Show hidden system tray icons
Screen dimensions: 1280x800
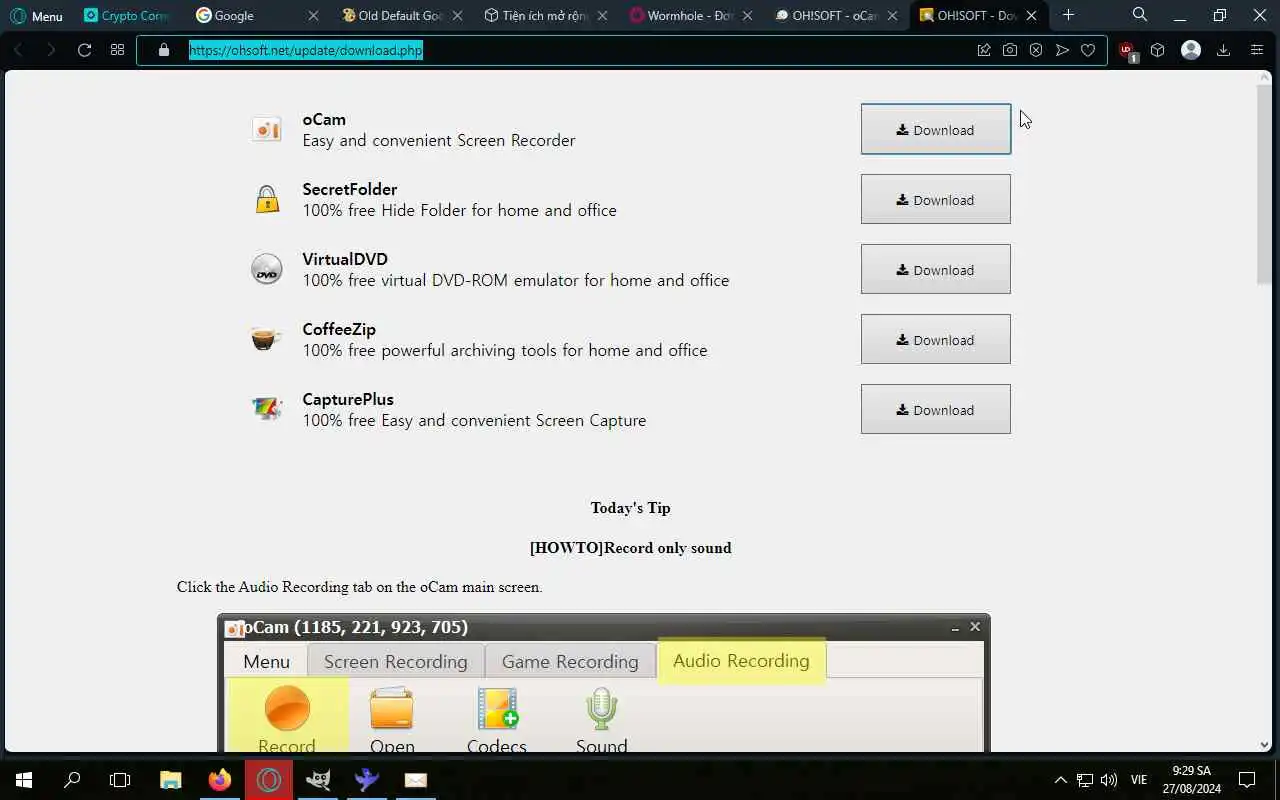pyautogui.click(x=1061, y=780)
